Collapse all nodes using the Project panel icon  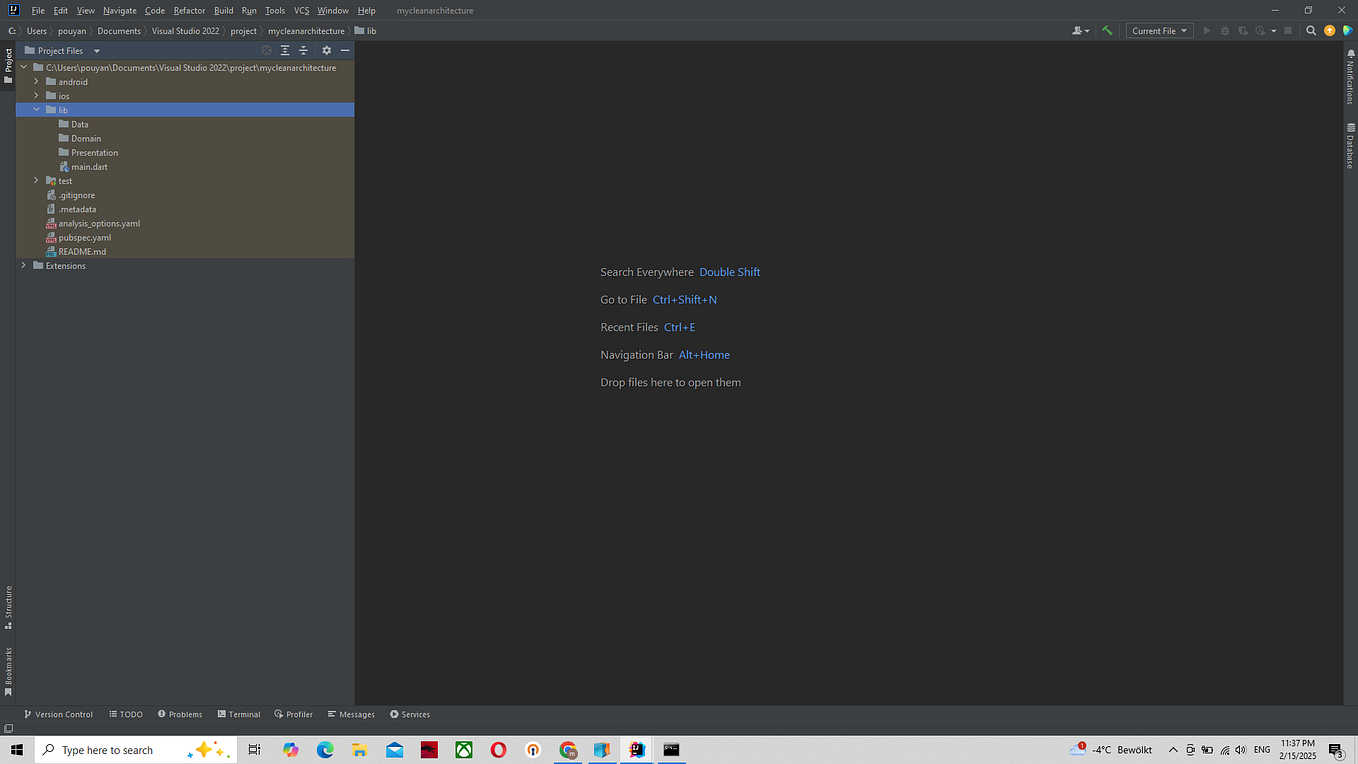tap(303, 50)
